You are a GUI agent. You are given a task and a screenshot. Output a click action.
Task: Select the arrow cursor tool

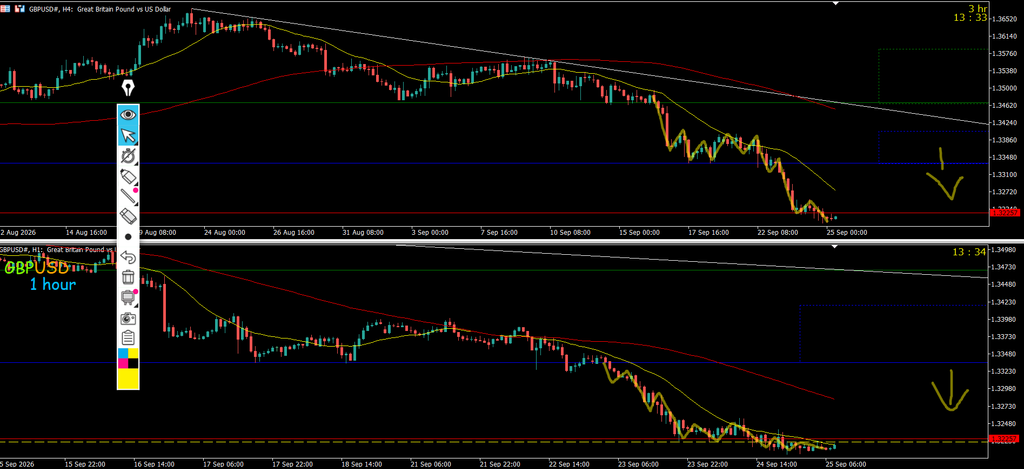tap(128, 135)
